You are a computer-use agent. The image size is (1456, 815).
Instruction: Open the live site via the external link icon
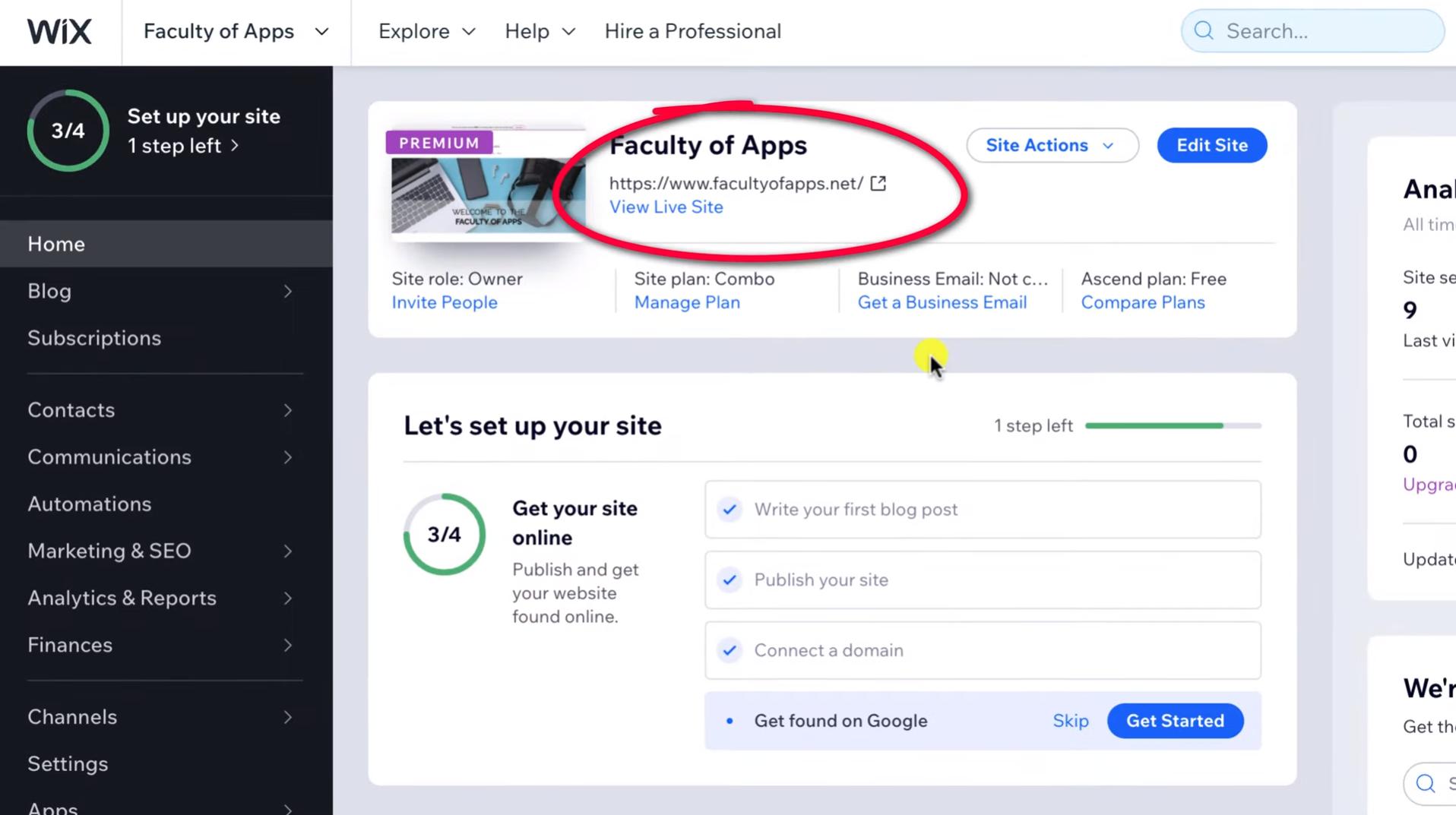[879, 183]
